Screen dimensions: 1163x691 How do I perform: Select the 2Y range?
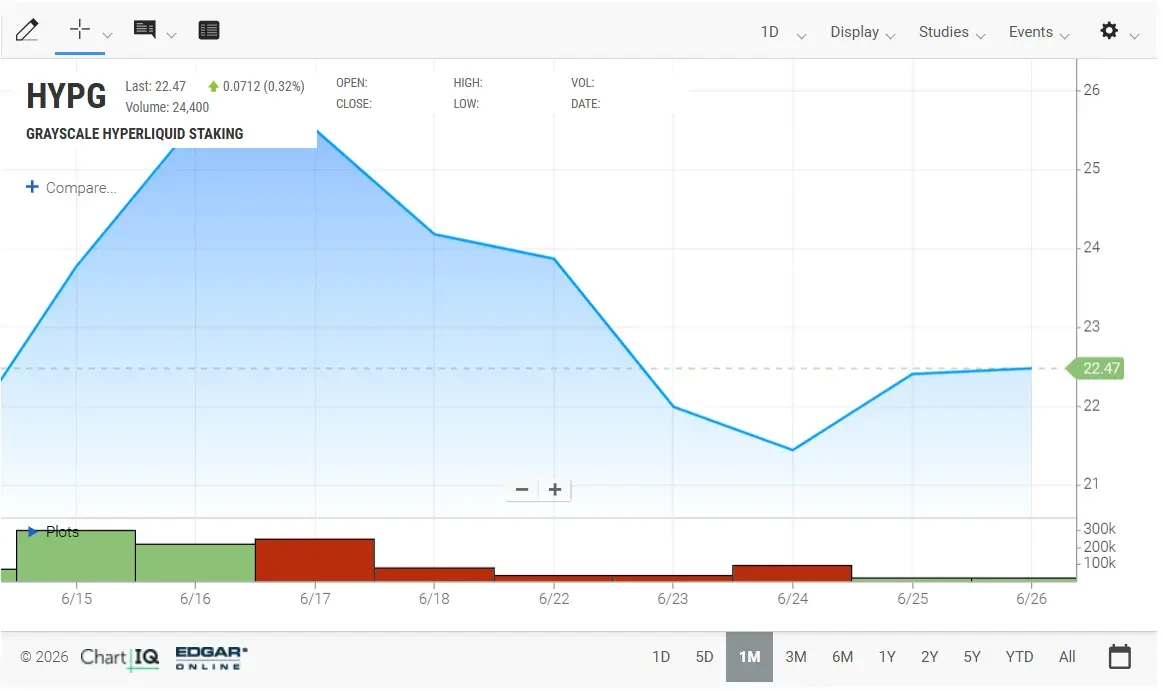(x=929, y=657)
